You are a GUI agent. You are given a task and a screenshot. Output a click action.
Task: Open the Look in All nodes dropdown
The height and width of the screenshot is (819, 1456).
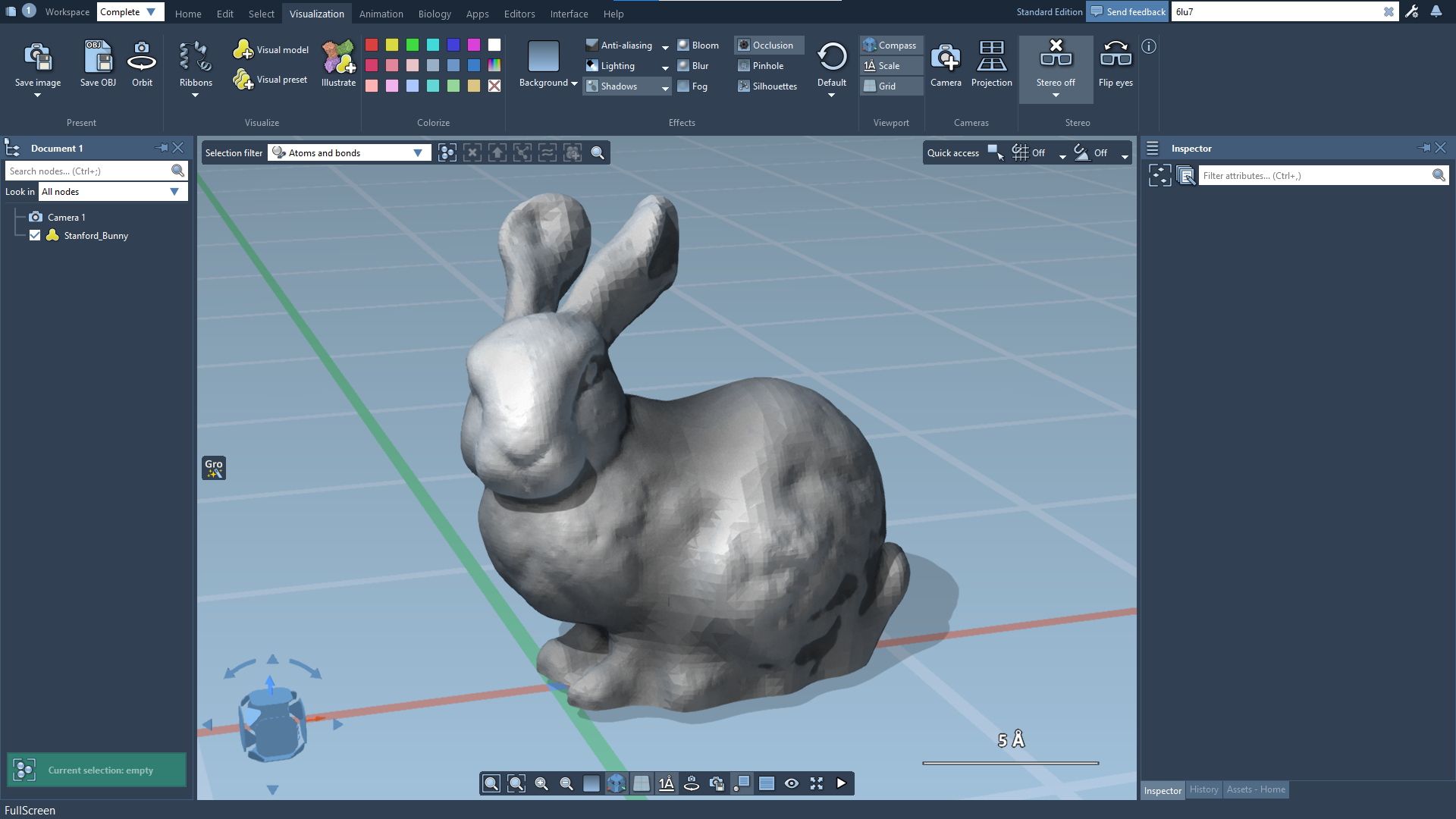112,192
